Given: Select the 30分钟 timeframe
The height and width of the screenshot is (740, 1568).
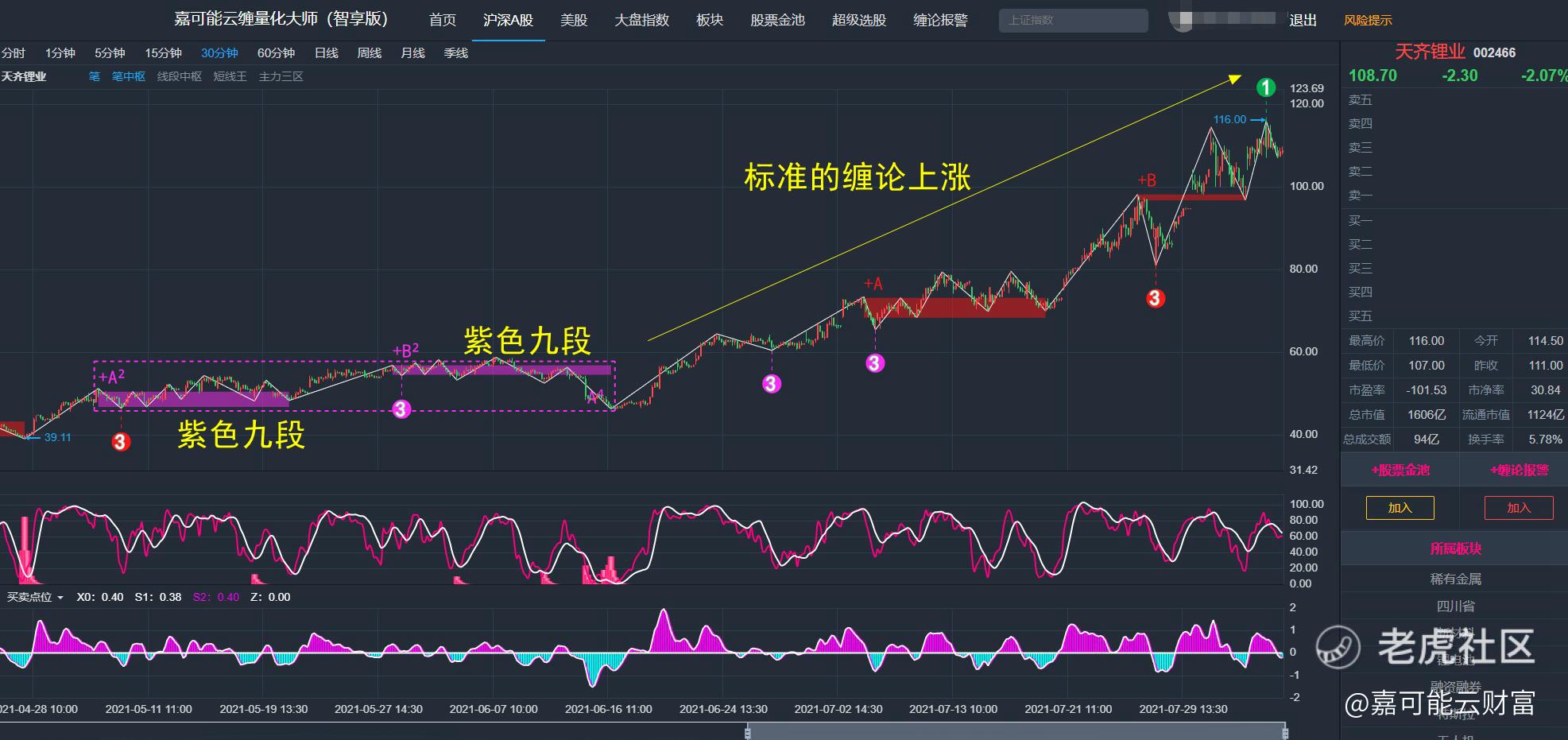Looking at the screenshot, I should (219, 53).
